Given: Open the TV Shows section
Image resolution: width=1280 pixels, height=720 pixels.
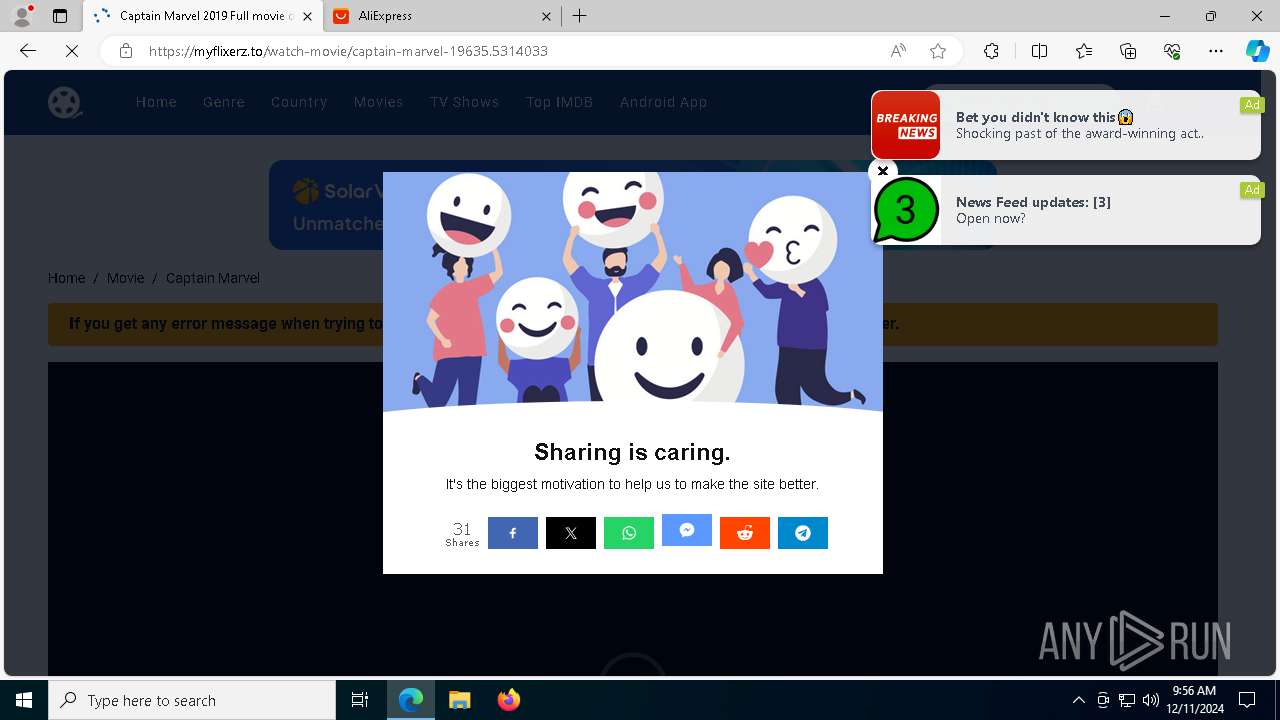Looking at the screenshot, I should pyautogui.click(x=464, y=102).
